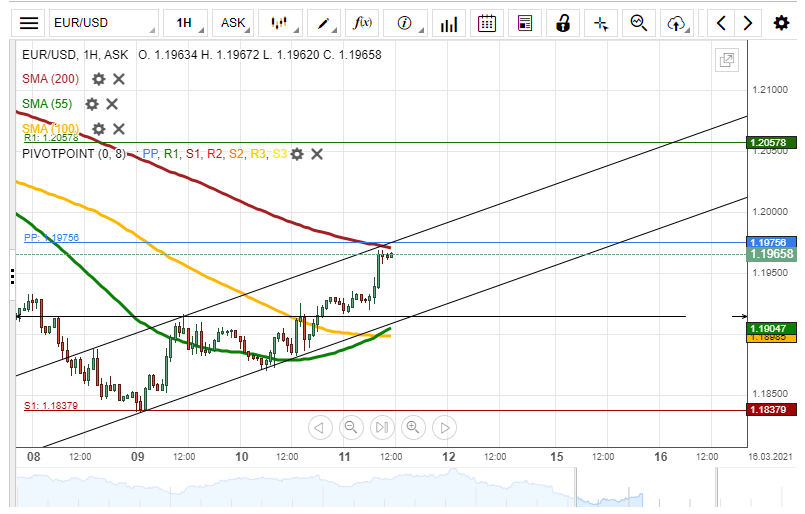Click the 1.20578 R1 price tag
The image size is (805, 514).
(771, 143)
